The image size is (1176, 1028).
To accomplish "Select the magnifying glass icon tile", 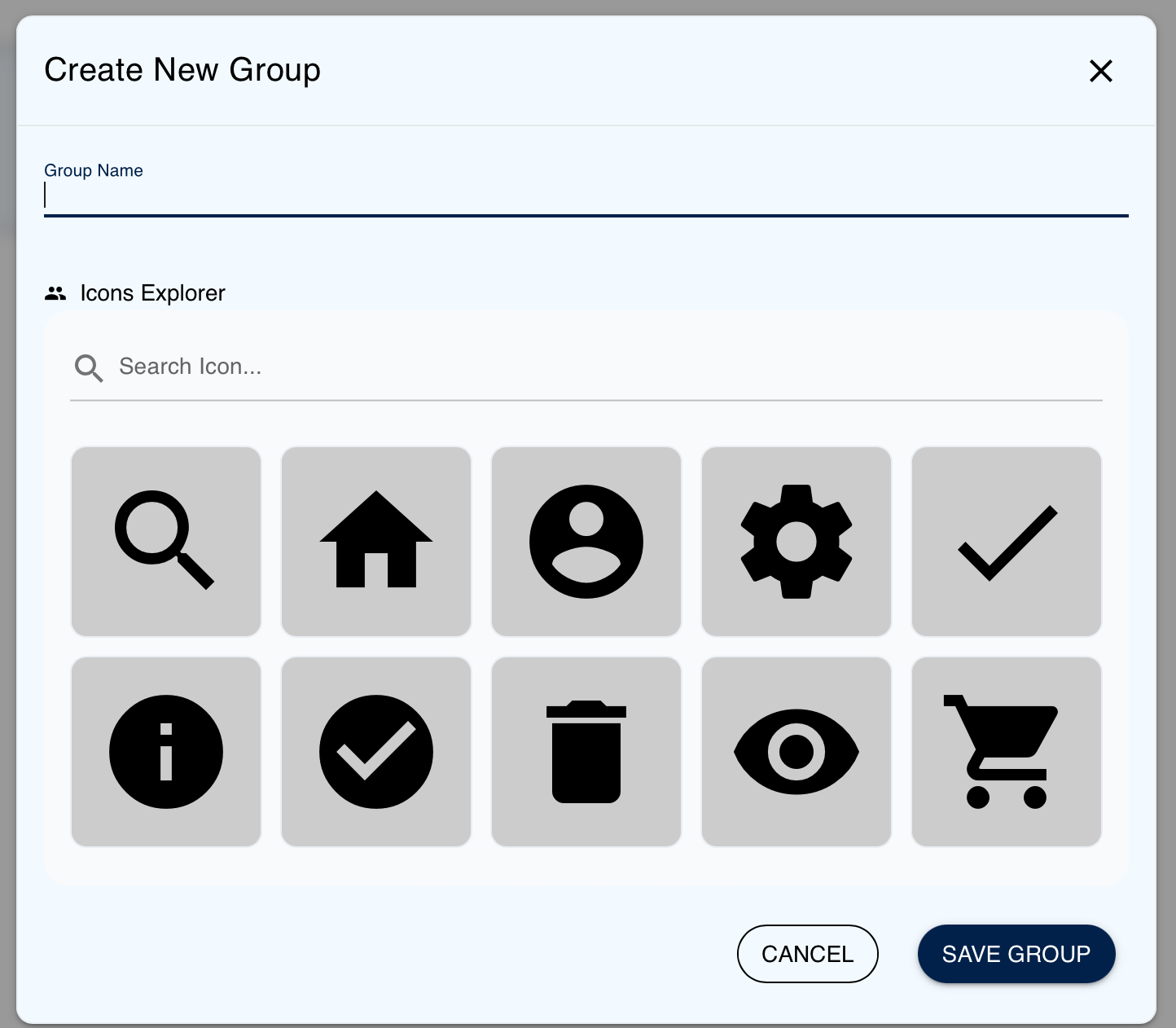I will tap(166, 542).
